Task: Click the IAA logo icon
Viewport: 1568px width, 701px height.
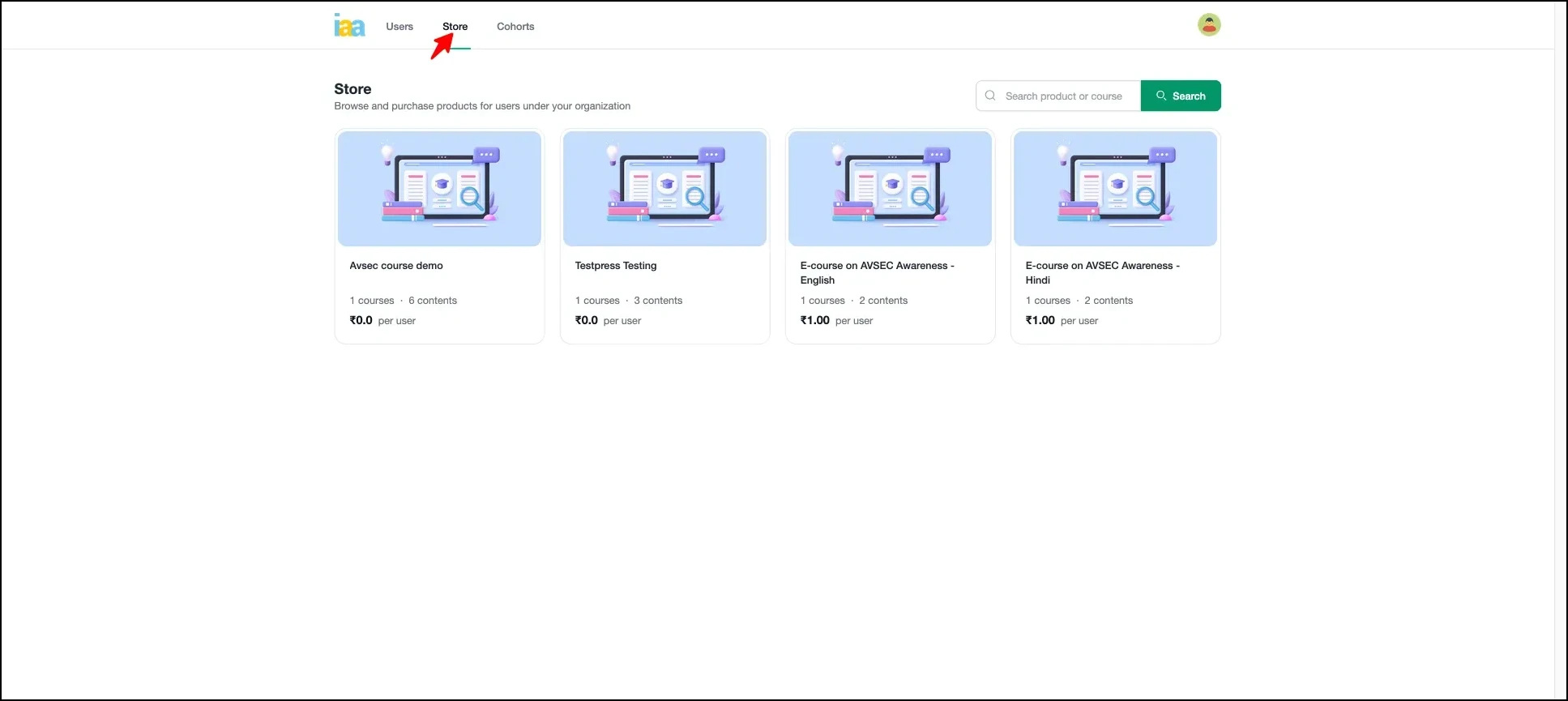Action: pyautogui.click(x=349, y=26)
